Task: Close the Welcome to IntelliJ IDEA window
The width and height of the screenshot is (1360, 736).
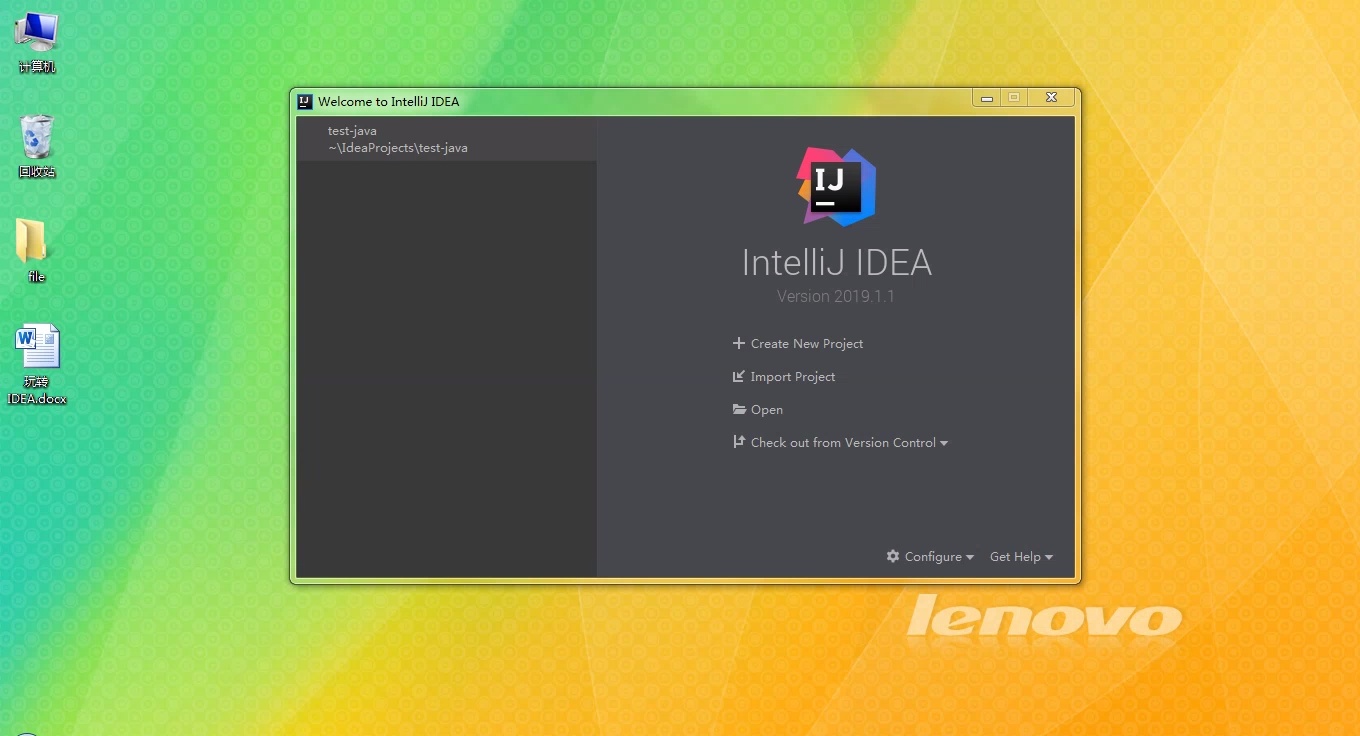Action: [1051, 98]
